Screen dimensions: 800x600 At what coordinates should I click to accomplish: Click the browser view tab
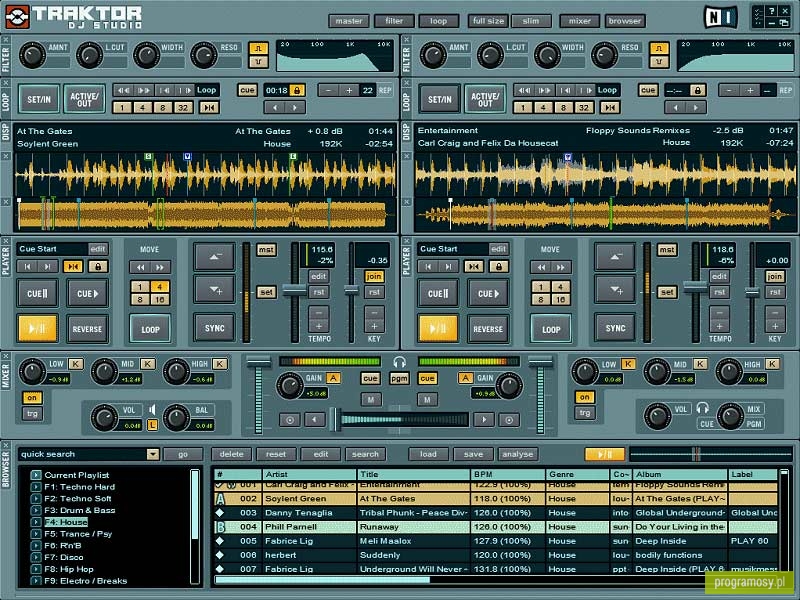[x=624, y=21]
